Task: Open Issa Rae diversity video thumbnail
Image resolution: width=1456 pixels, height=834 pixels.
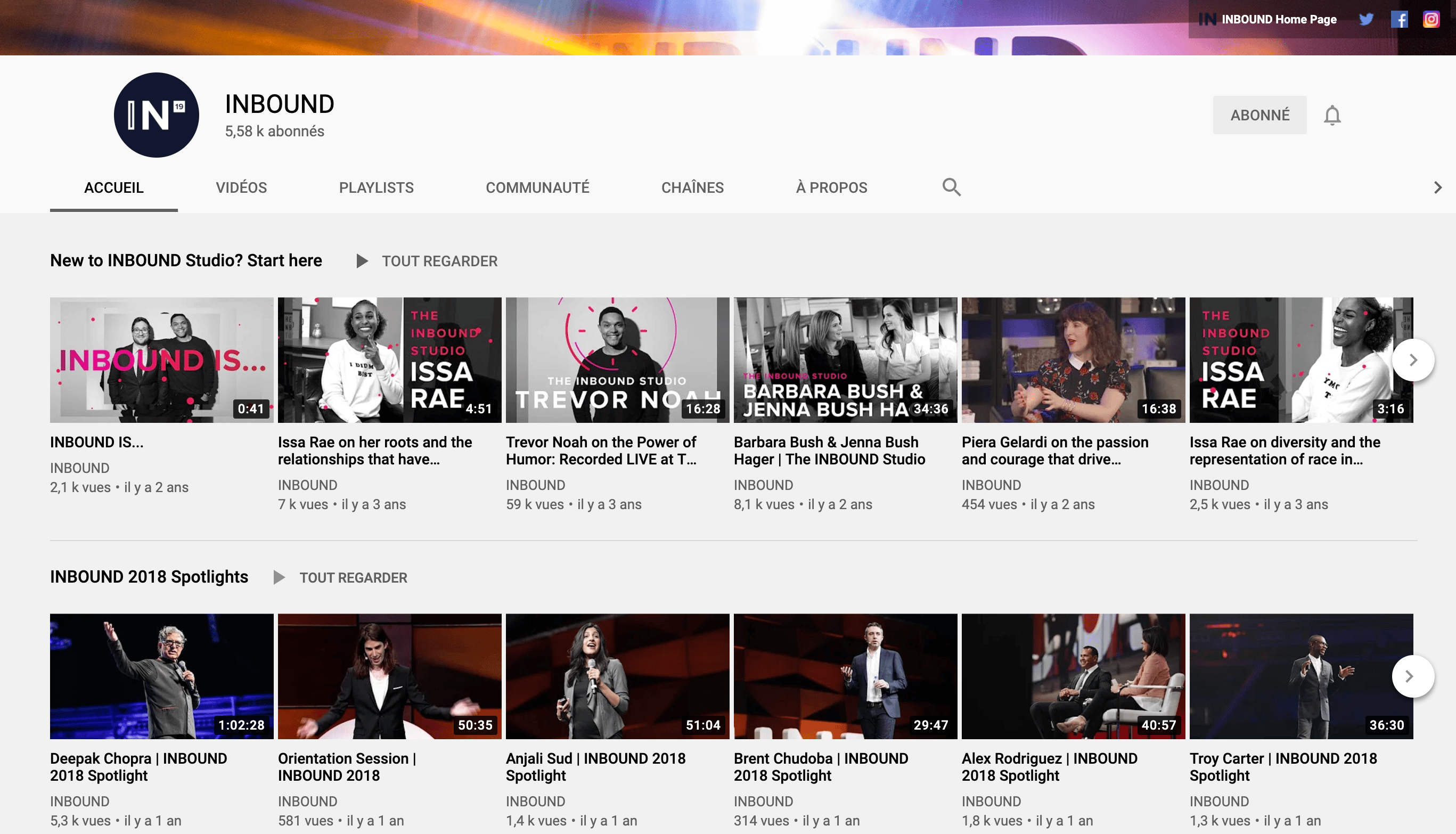Action: coord(1302,361)
